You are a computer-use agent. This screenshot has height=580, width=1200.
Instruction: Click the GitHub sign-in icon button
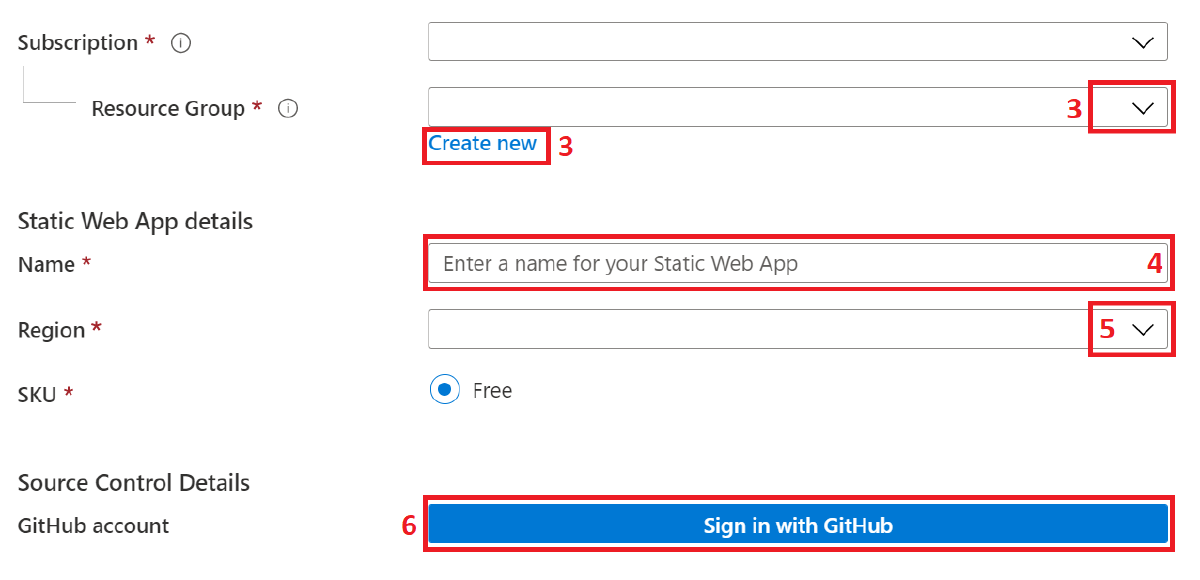click(797, 523)
